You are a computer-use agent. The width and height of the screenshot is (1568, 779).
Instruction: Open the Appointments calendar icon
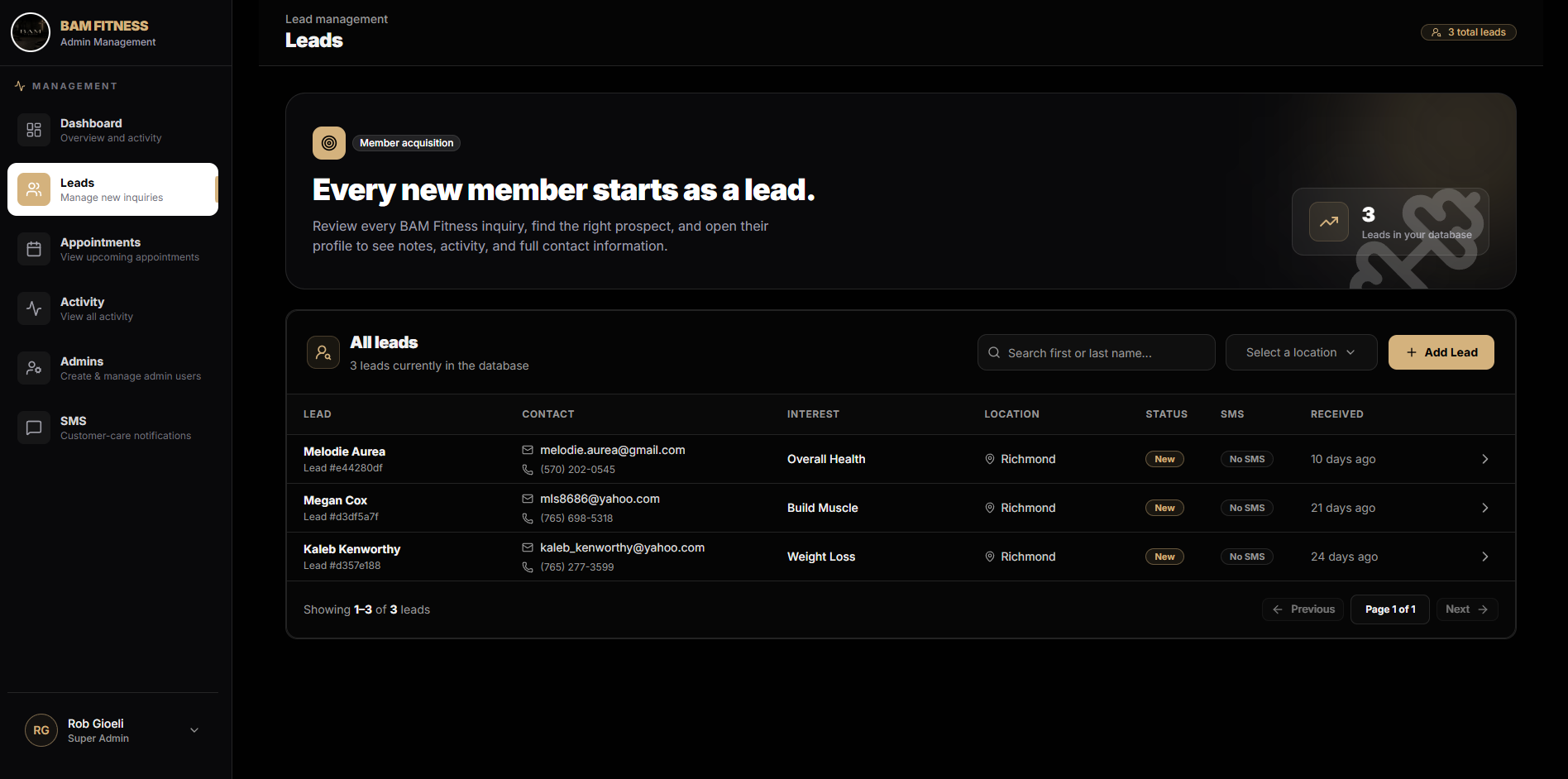pyautogui.click(x=34, y=249)
